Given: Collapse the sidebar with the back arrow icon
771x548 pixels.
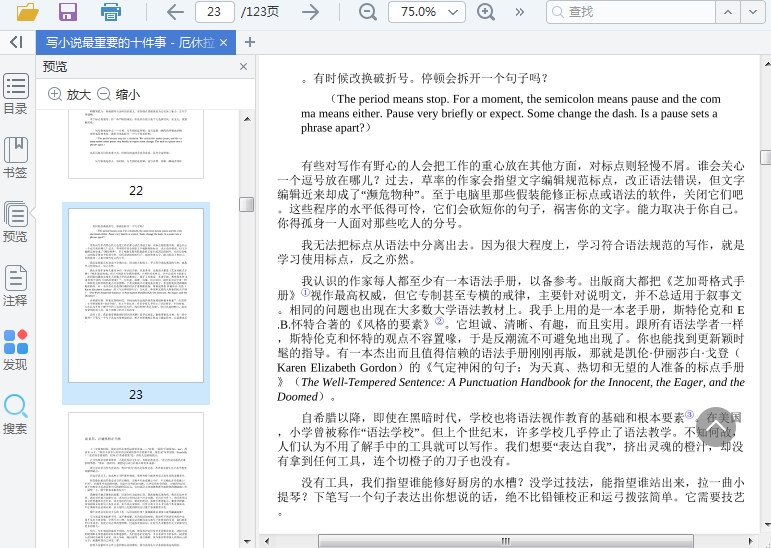Looking at the screenshot, I should click(x=16, y=42).
